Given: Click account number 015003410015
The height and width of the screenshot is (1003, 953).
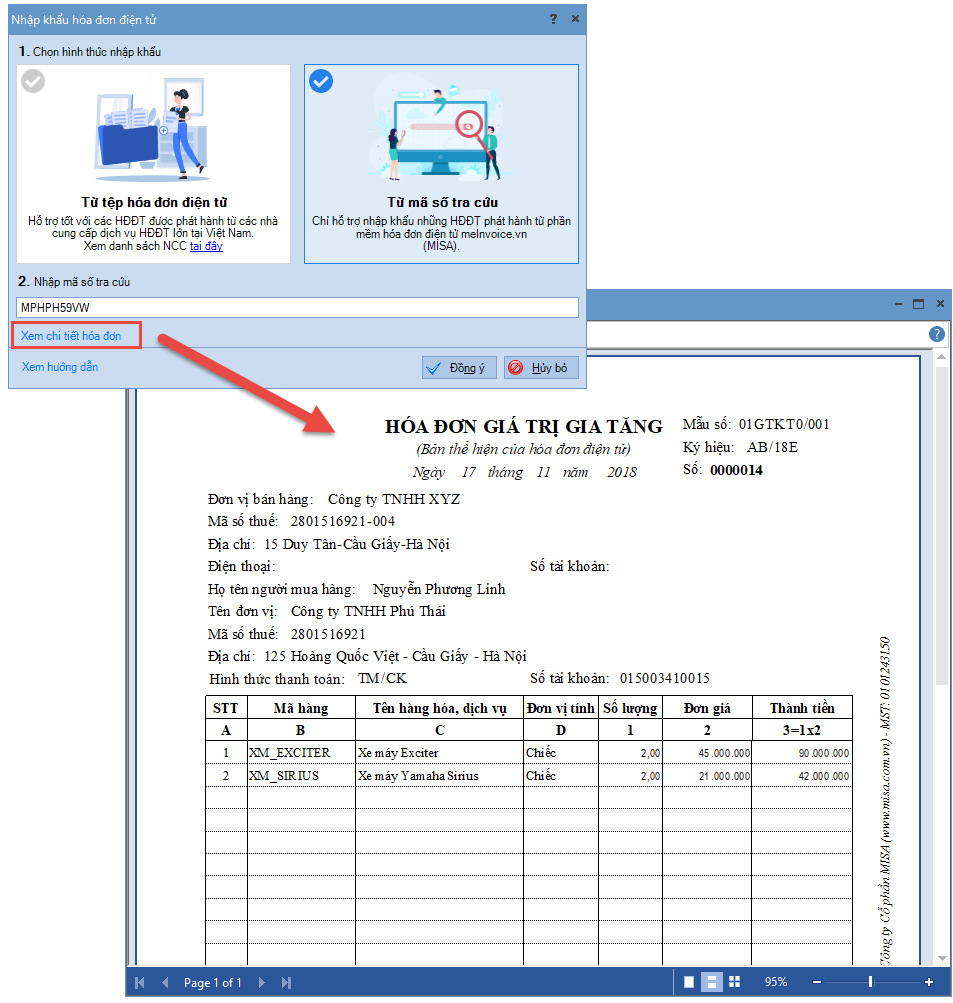Looking at the screenshot, I should [x=665, y=678].
